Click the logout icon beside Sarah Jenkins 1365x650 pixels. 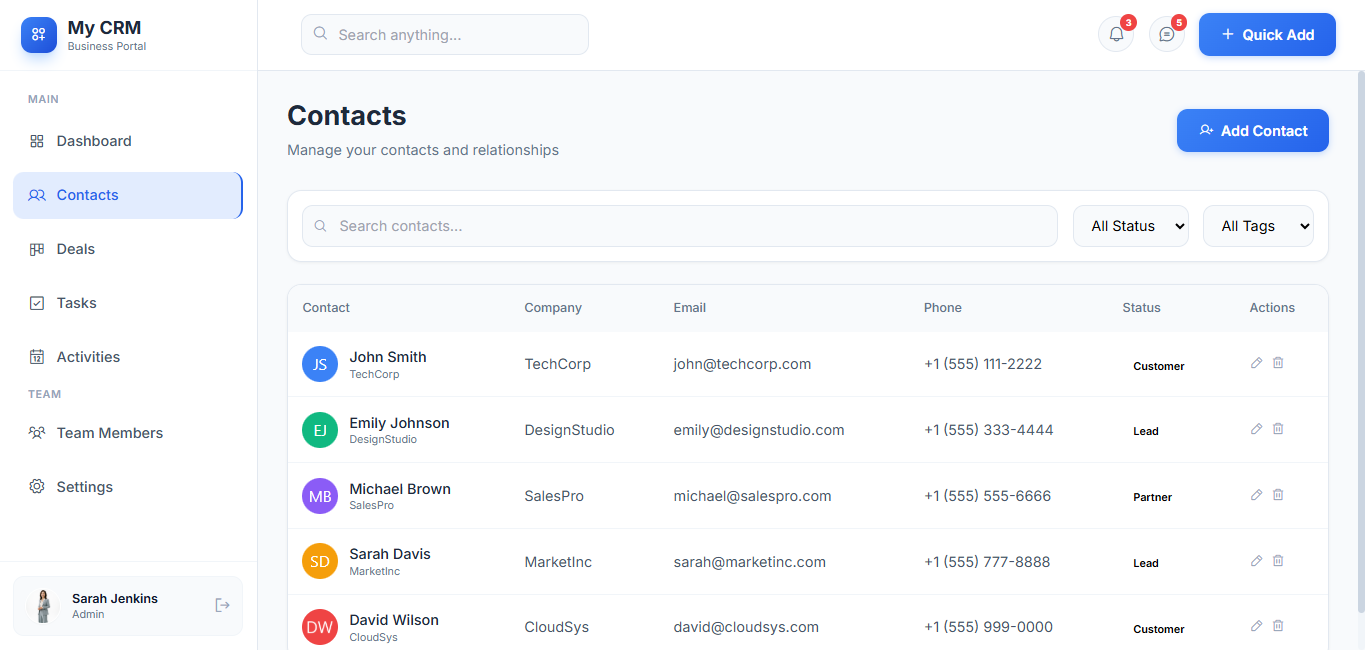coord(222,605)
